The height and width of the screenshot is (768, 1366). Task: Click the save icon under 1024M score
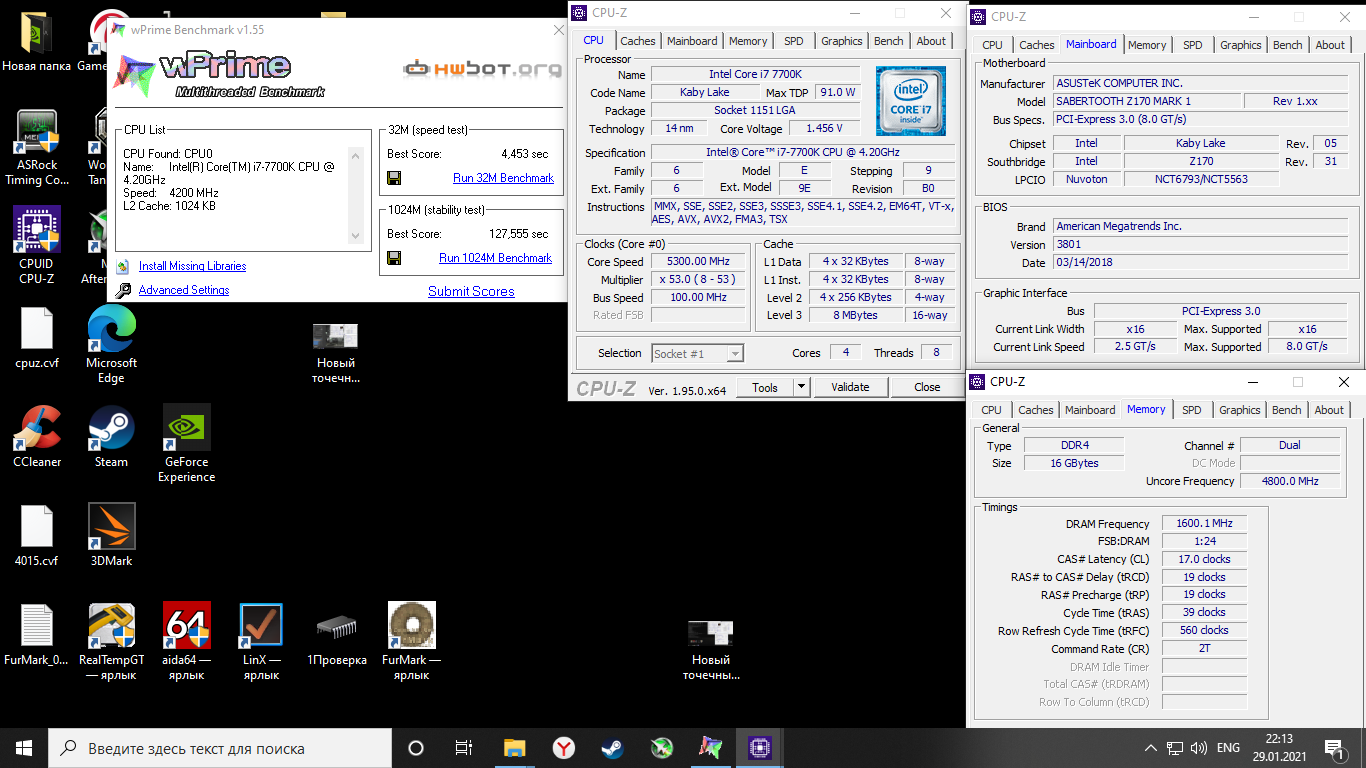pyautogui.click(x=394, y=258)
